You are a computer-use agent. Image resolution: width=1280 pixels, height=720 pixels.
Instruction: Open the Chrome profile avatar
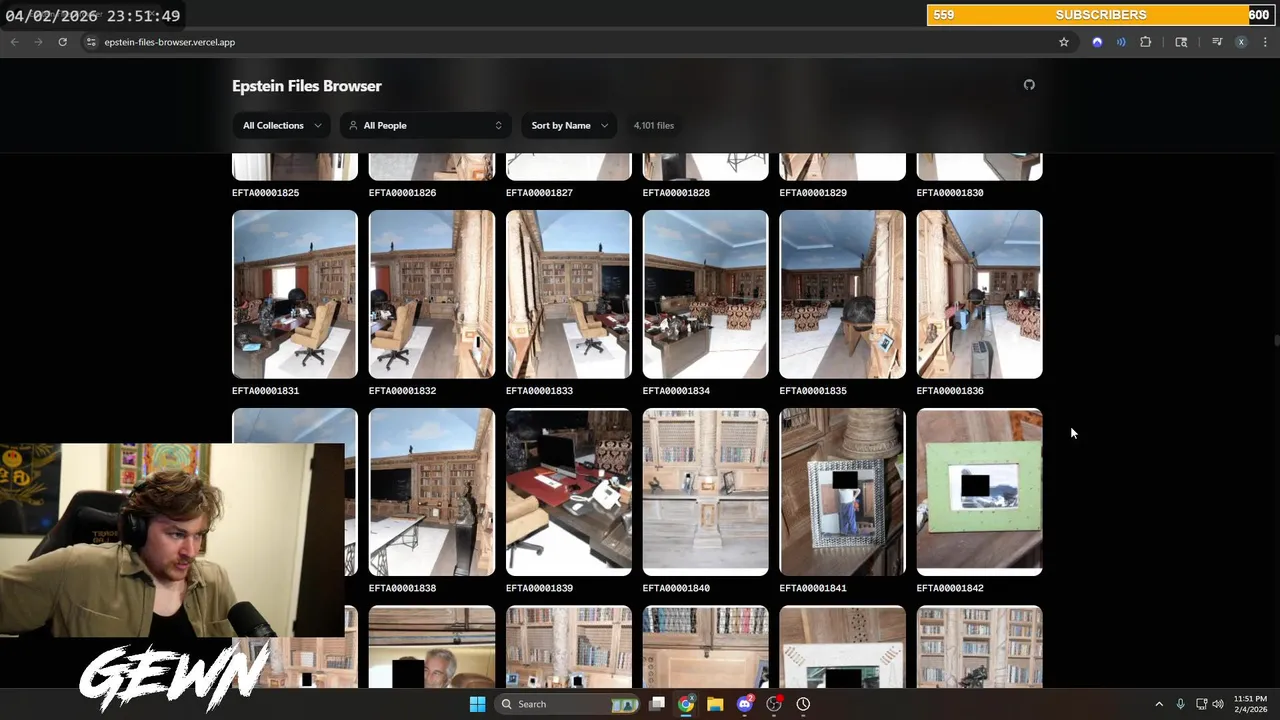[x=1241, y=42]
